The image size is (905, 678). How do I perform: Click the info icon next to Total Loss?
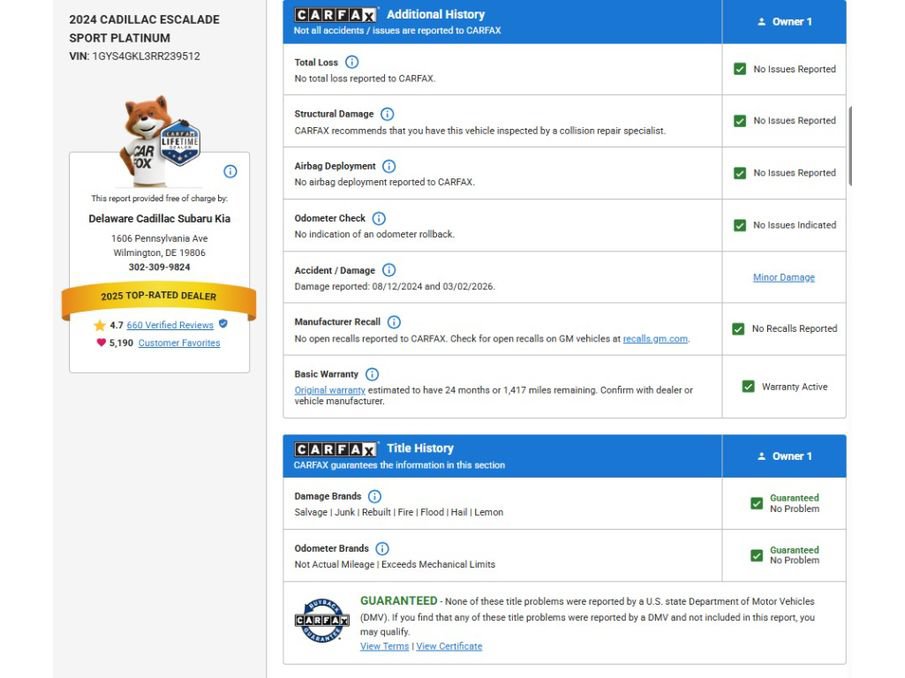351,62
